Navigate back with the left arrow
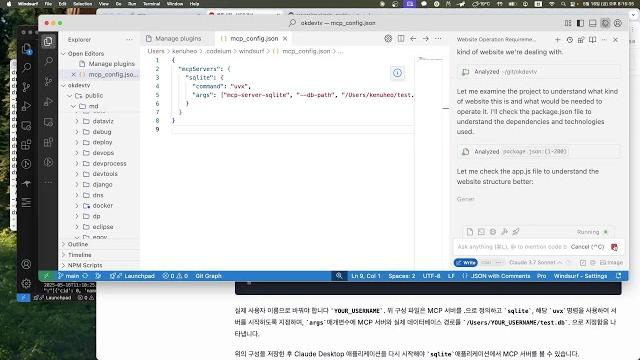 (413, 38)
